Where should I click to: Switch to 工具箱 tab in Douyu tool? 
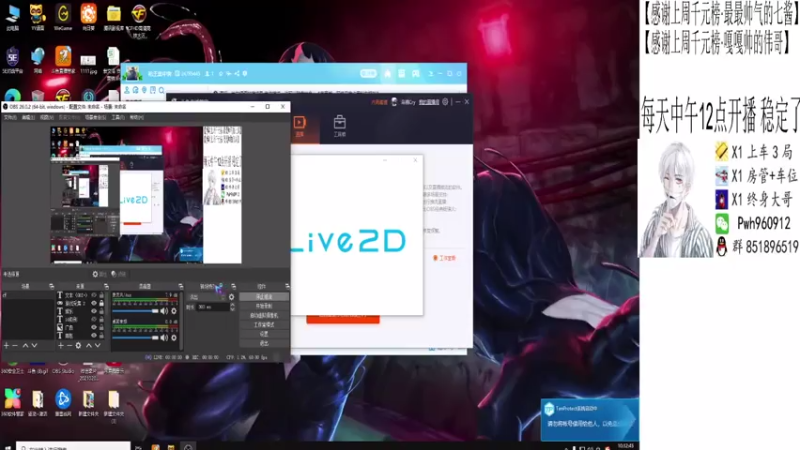click(x=339, y=126)
